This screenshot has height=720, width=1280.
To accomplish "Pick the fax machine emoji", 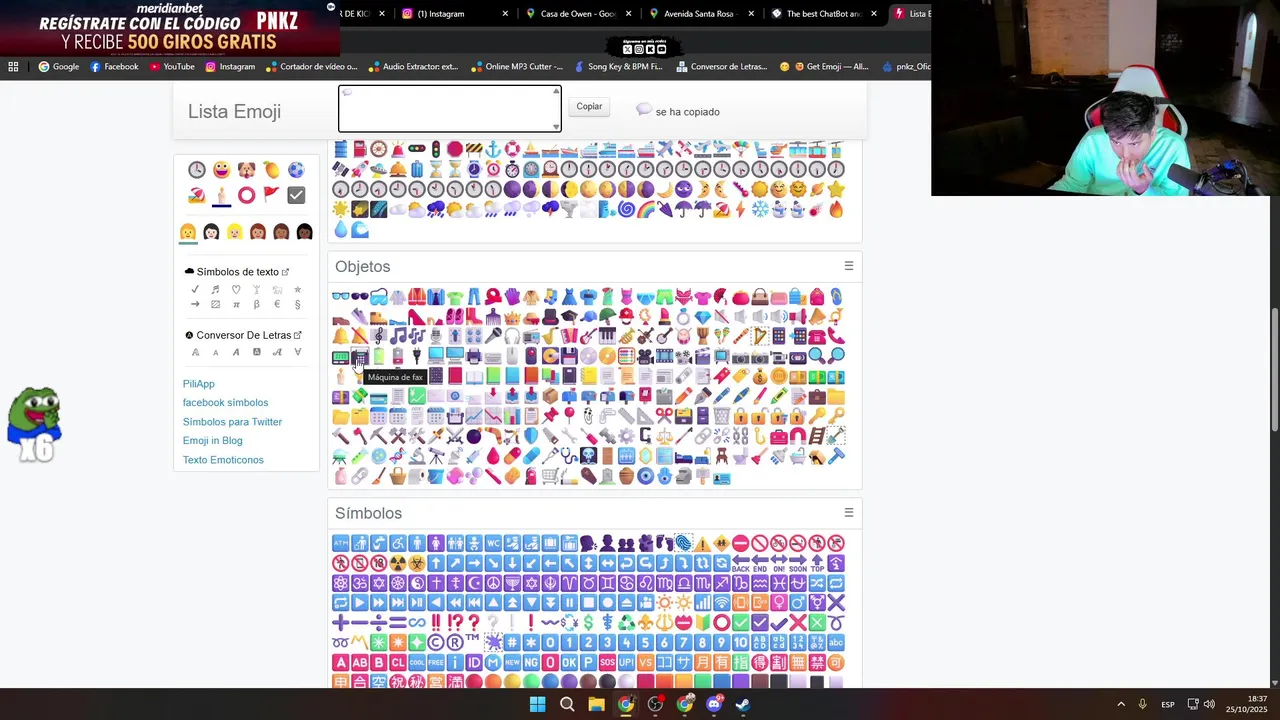I will 360,357.
